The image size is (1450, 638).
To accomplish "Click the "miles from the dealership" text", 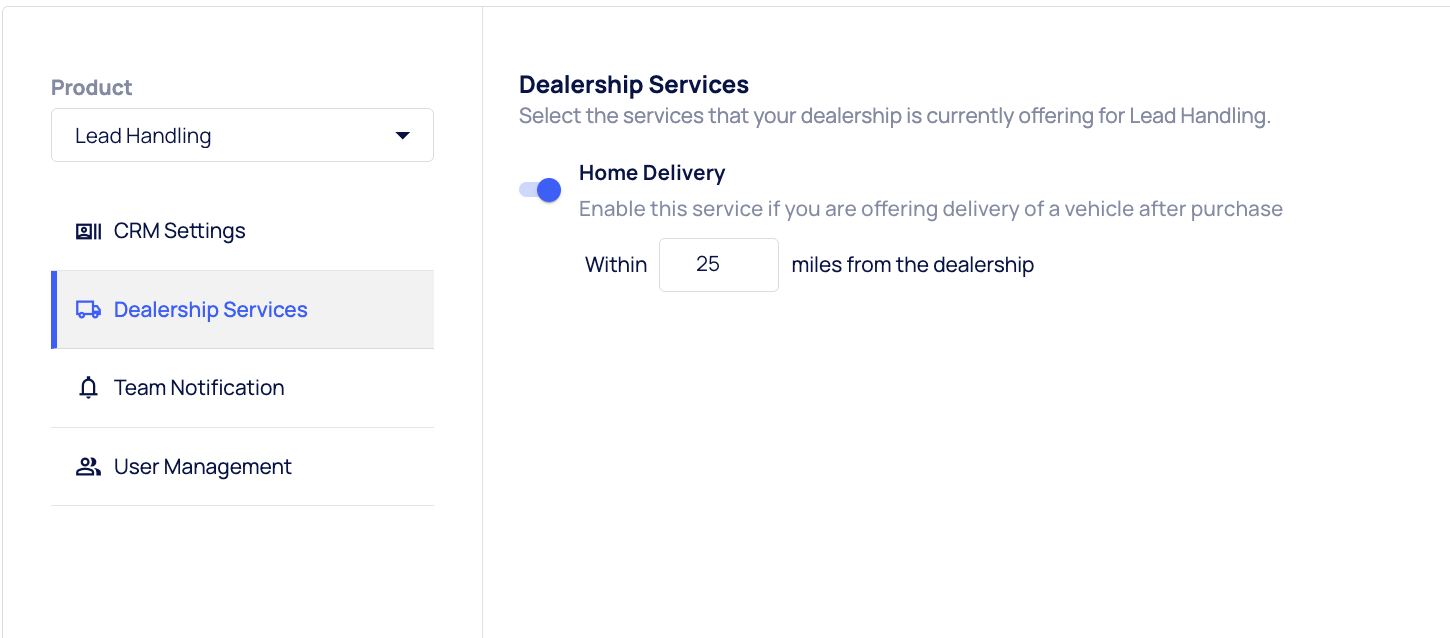I will coord(912,265).
